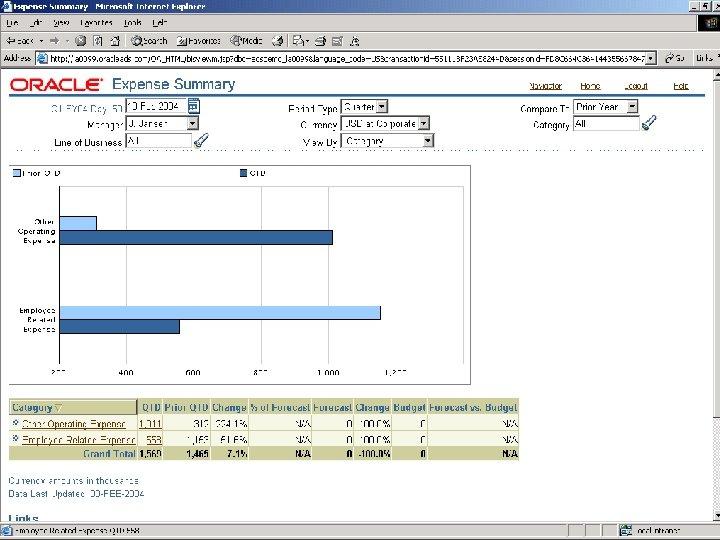
Task: Open the Employee Related Expense link
Action: point(79,439)
